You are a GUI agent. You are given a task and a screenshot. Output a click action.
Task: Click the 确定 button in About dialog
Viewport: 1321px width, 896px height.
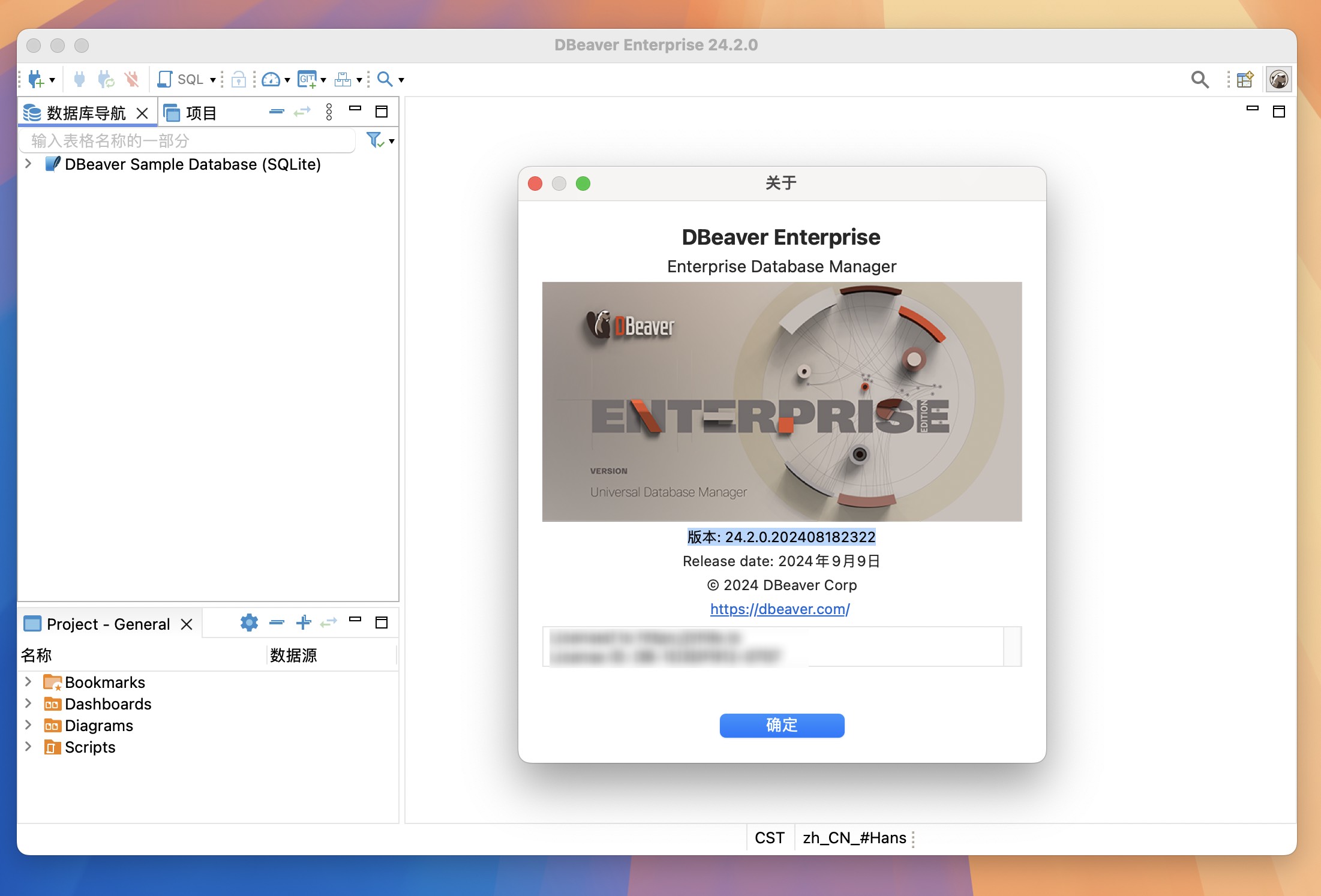(782, 725)
